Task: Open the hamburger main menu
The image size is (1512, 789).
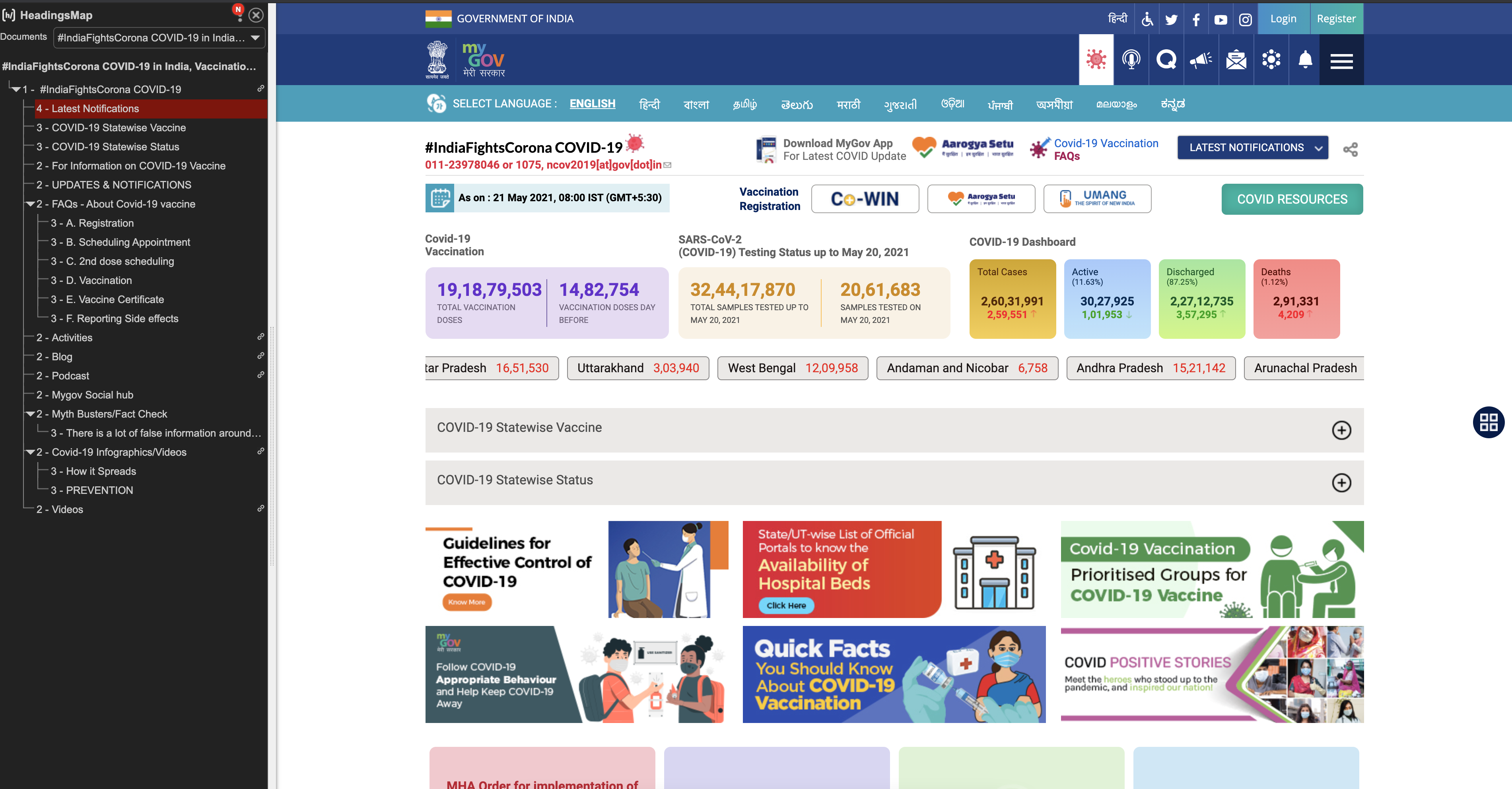Action: click(1342, 60)
